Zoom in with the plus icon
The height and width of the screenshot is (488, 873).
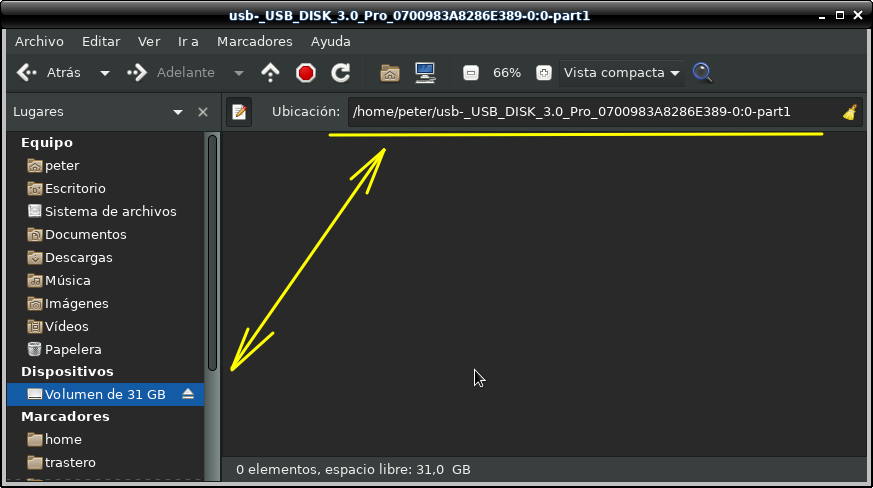(544, 73)
